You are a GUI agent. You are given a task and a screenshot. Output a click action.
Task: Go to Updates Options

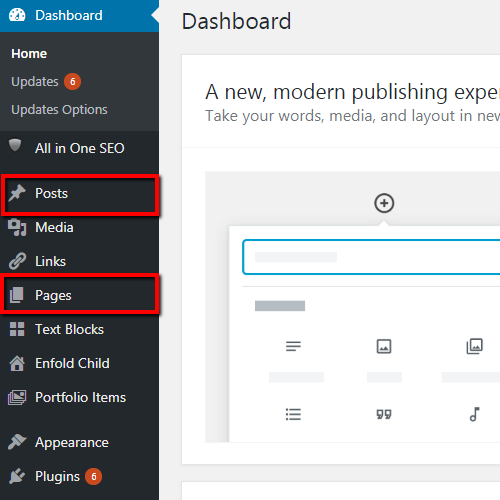[59, 110]
